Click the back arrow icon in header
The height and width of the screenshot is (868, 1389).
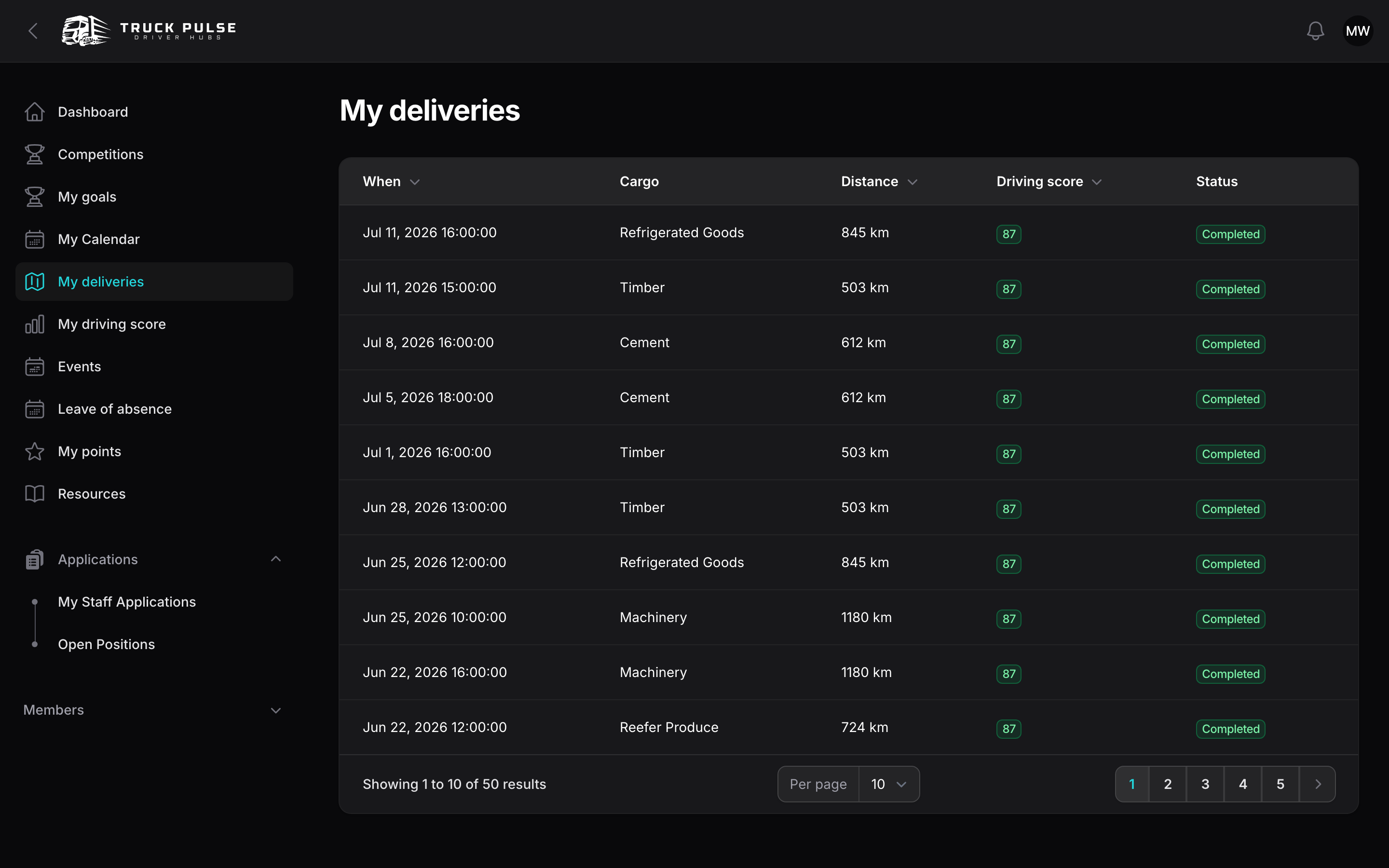tap(33, 31)
